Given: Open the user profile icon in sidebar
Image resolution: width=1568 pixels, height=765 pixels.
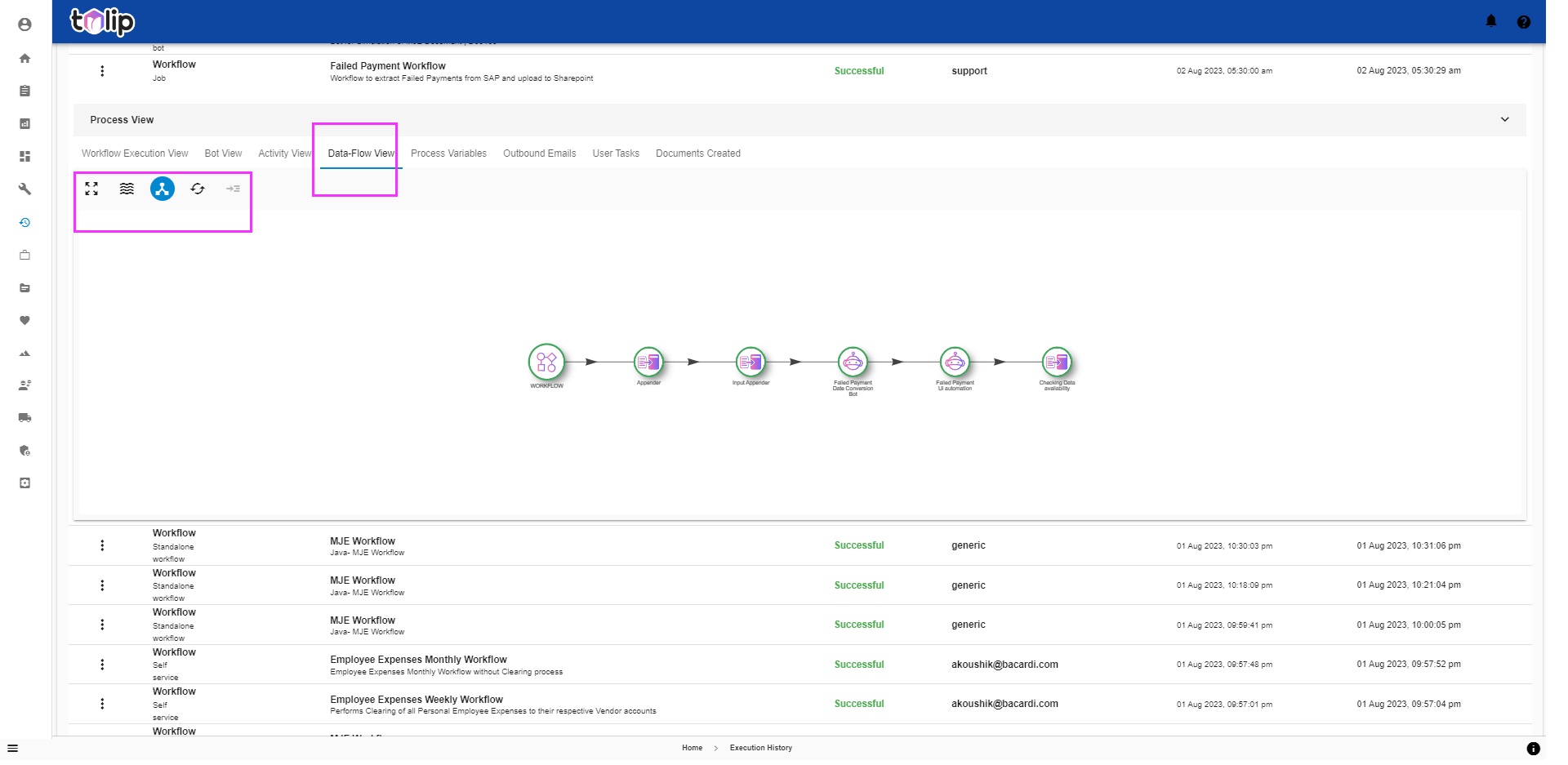Looking at the screenshot, I should point(24,24).
